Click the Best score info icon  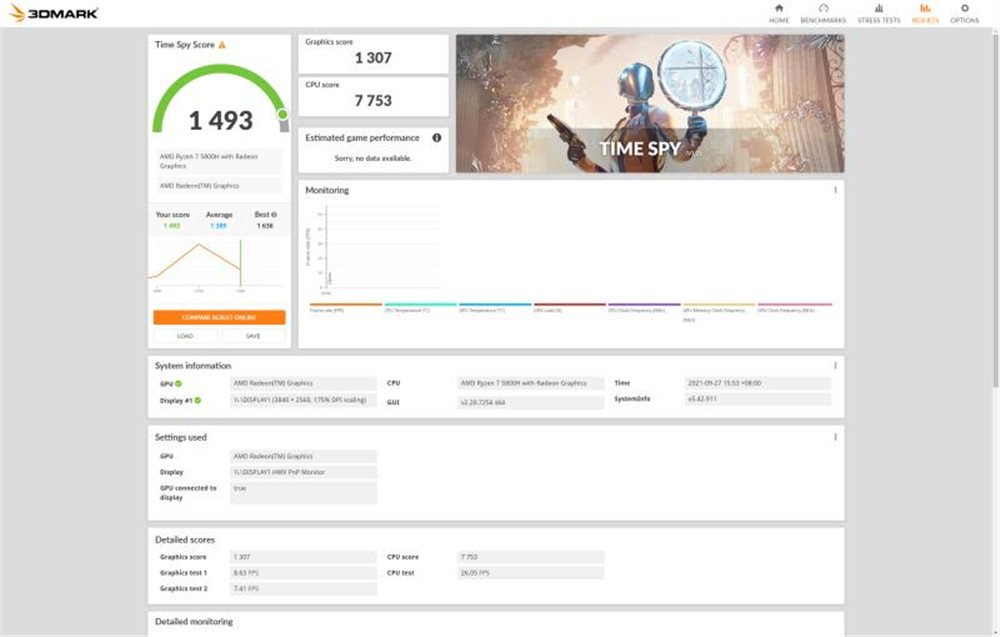(274, 215)
